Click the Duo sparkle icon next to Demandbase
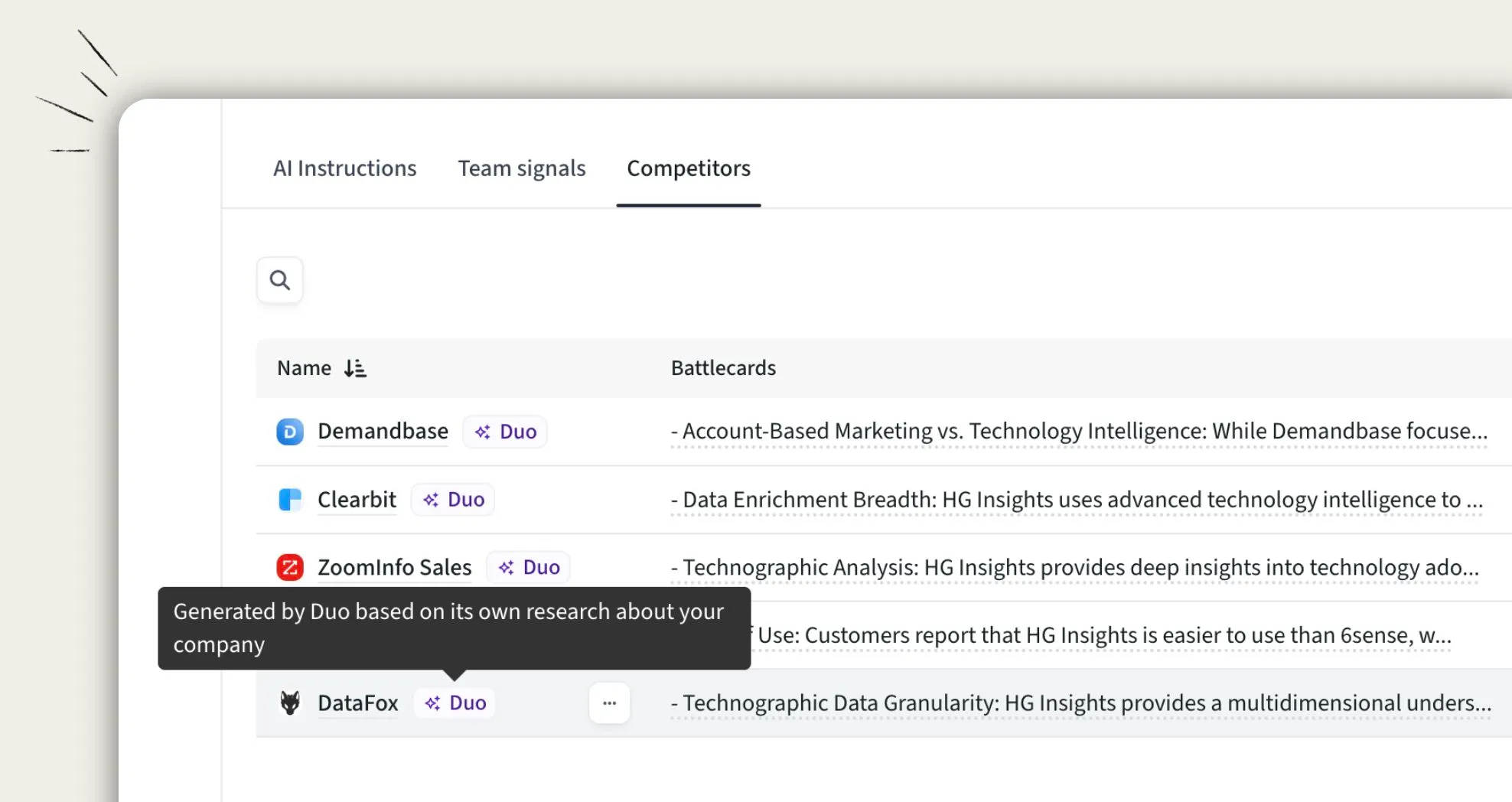 point(482,431)
